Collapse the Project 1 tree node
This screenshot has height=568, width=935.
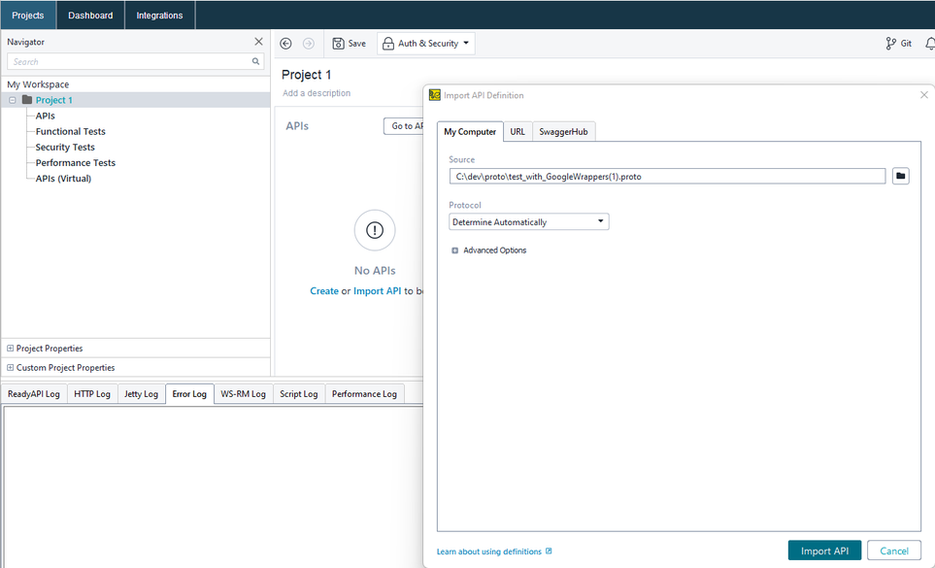[x=12, y=100]
